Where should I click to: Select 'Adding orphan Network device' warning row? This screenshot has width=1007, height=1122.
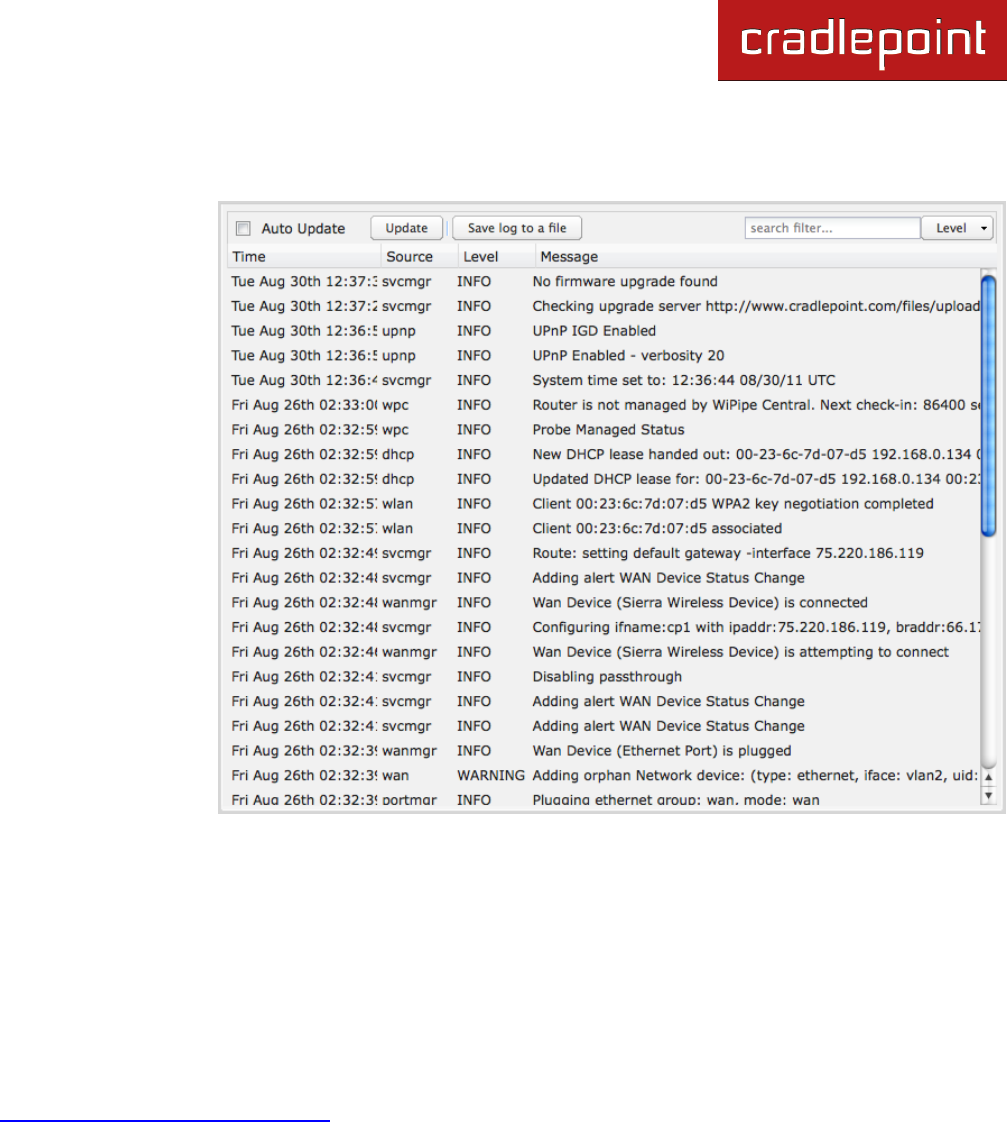click(x=603, y=776)
